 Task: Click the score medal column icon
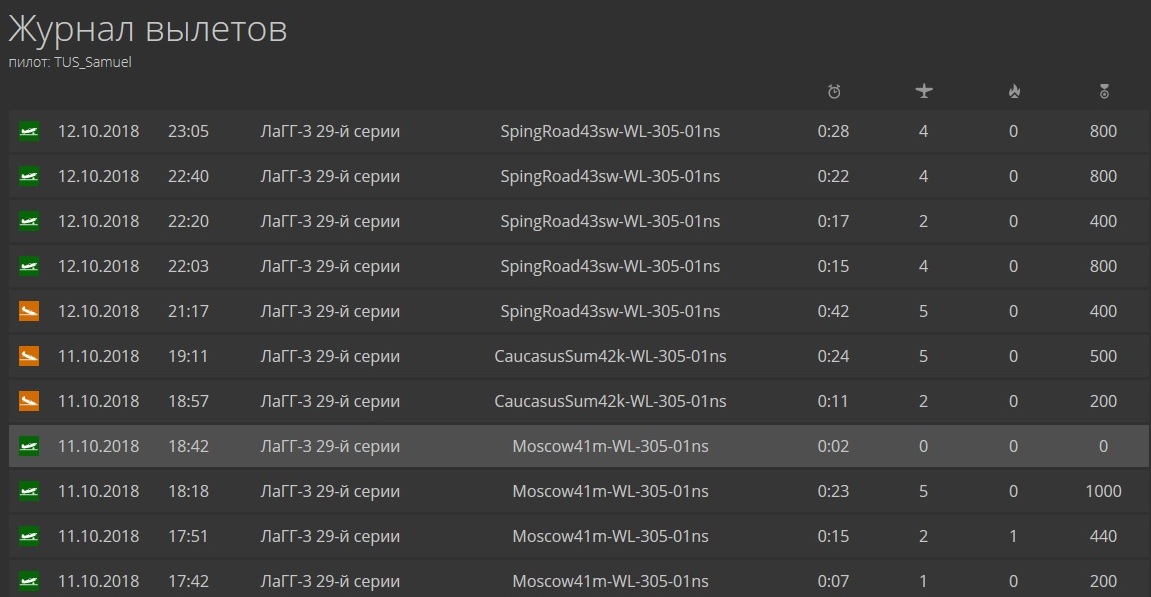pyautogui.click(x=1104, y=92)
